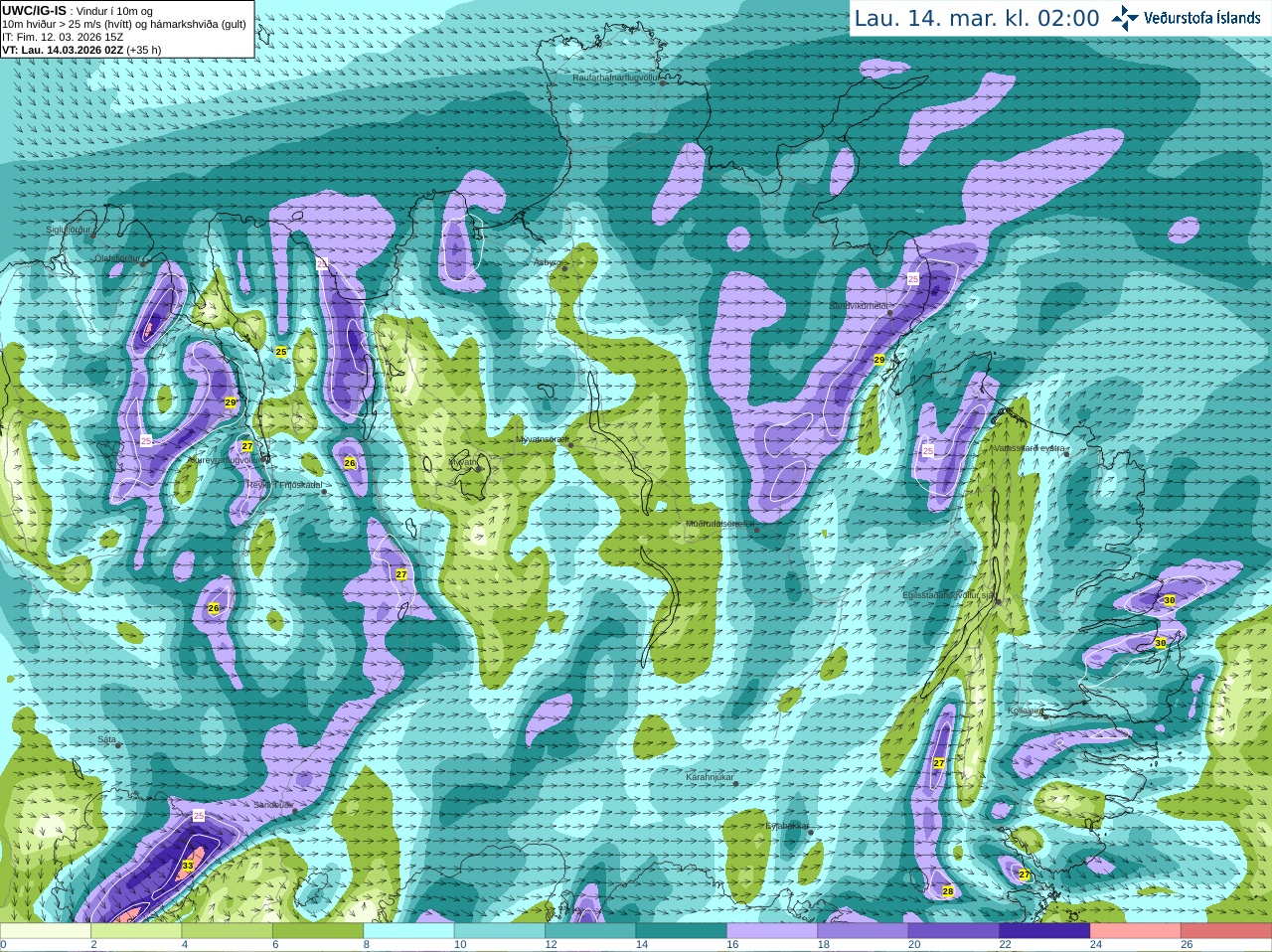1272x952 pixels.
Task: Click the yellow 29 marker below Sandvíkurheiði
Action: (878, 360)
